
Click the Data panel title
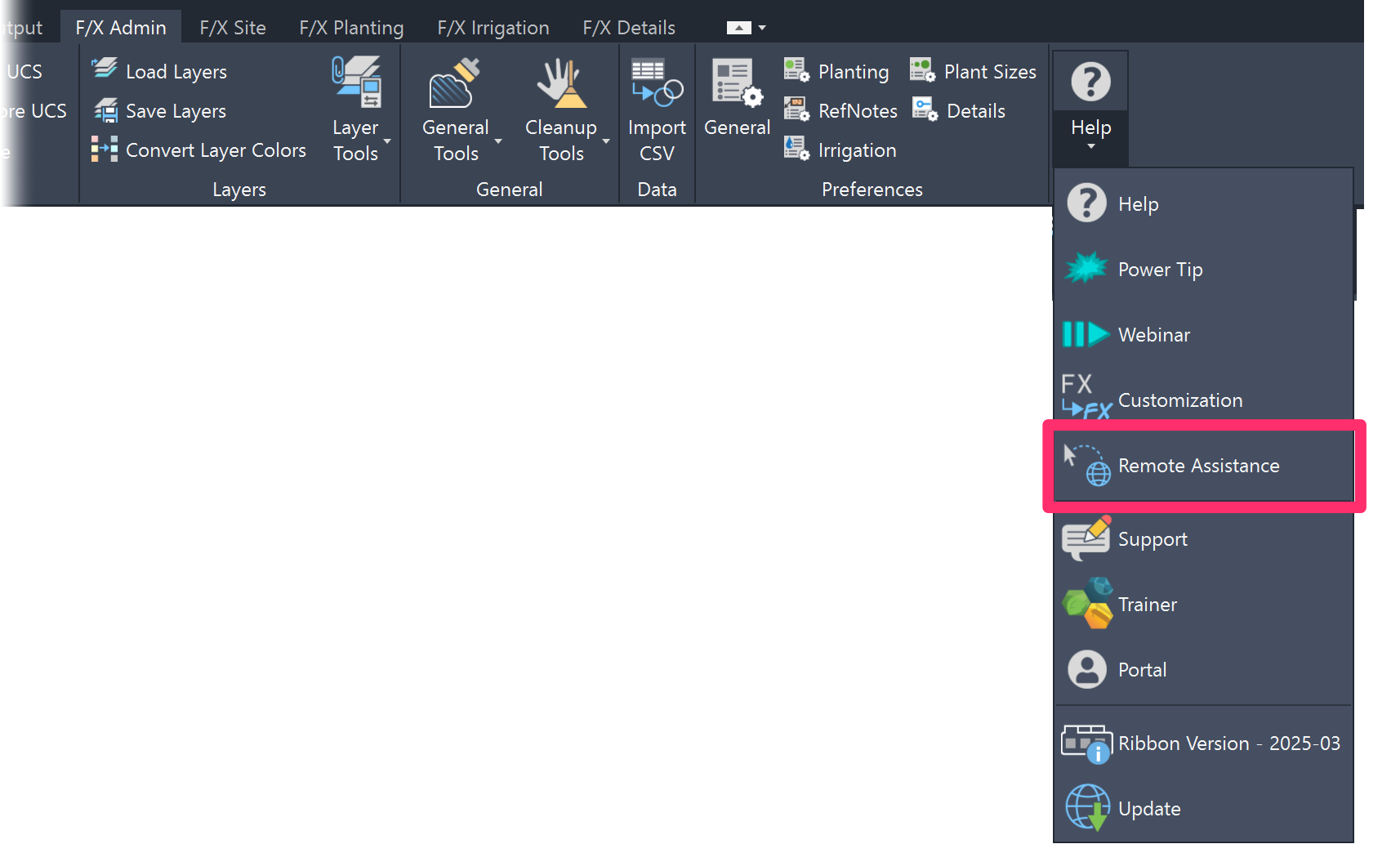[657, 190]
